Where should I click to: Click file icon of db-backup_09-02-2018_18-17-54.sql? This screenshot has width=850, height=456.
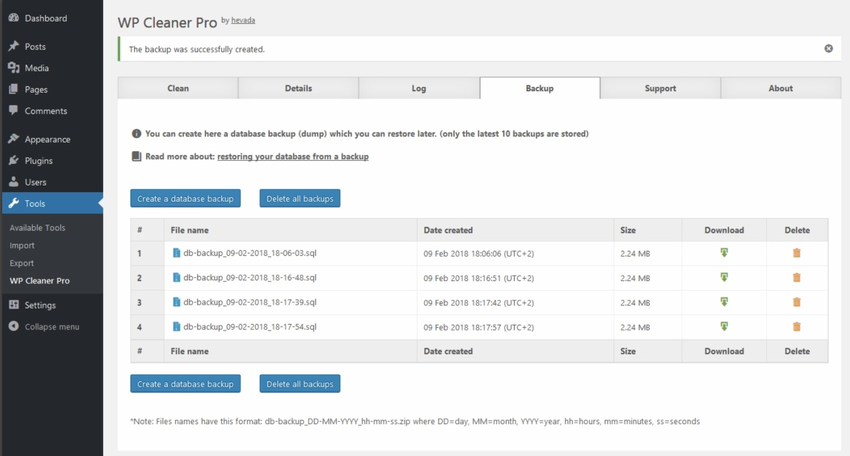(x=176, y=326)
